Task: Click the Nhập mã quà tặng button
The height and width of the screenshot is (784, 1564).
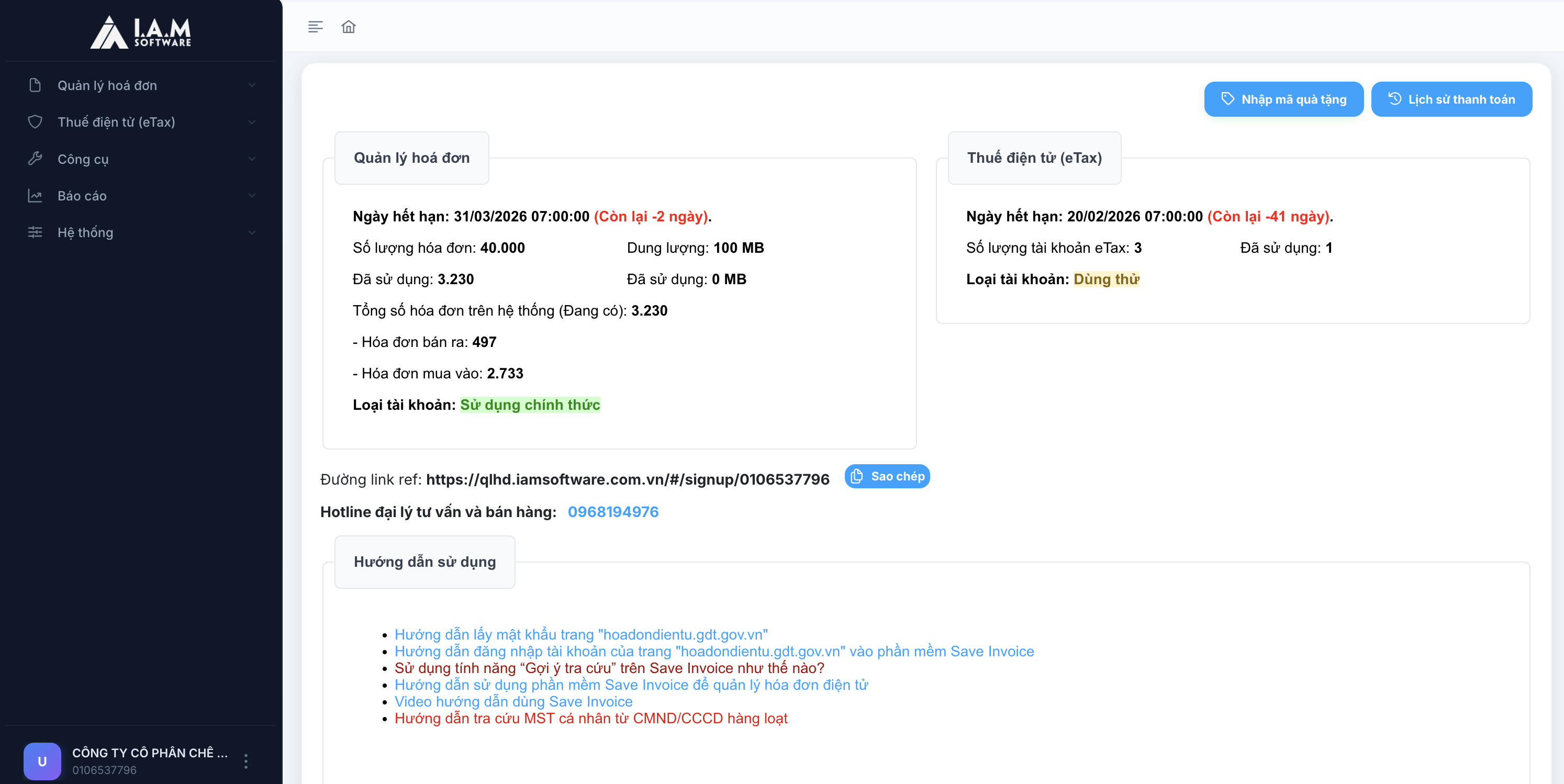Action: (x=1283, y=99)
